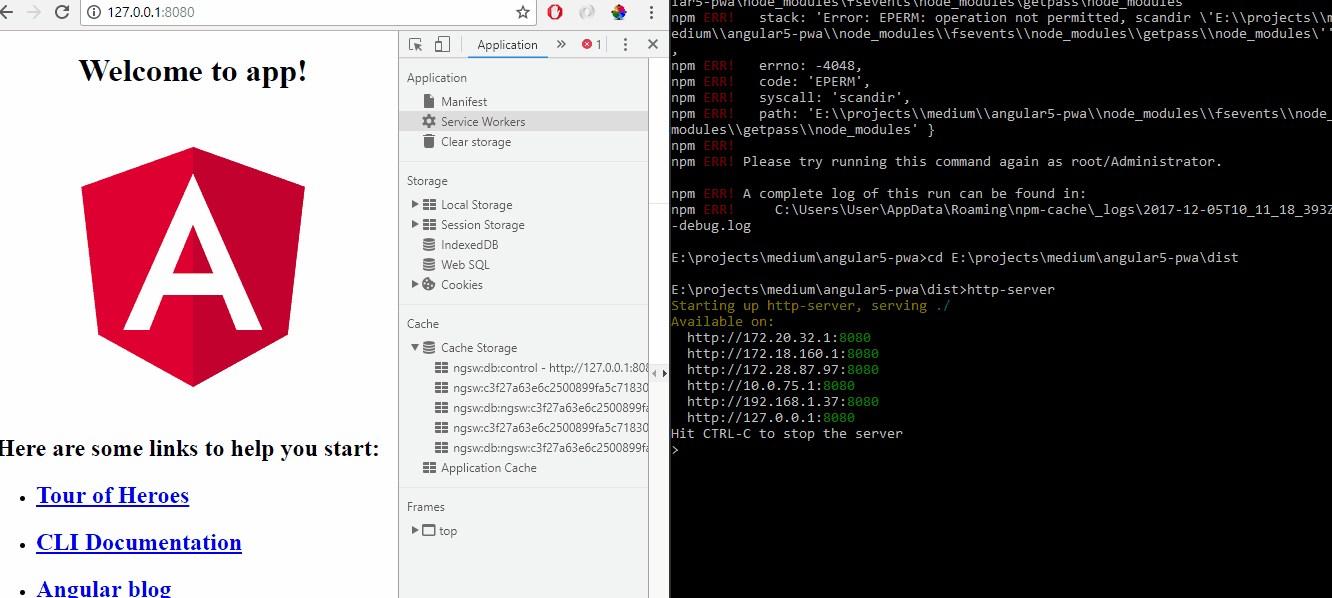Viewport: 1332px width, 598px height.
Task: Click the Angular logo image
Action: (193, 267)
